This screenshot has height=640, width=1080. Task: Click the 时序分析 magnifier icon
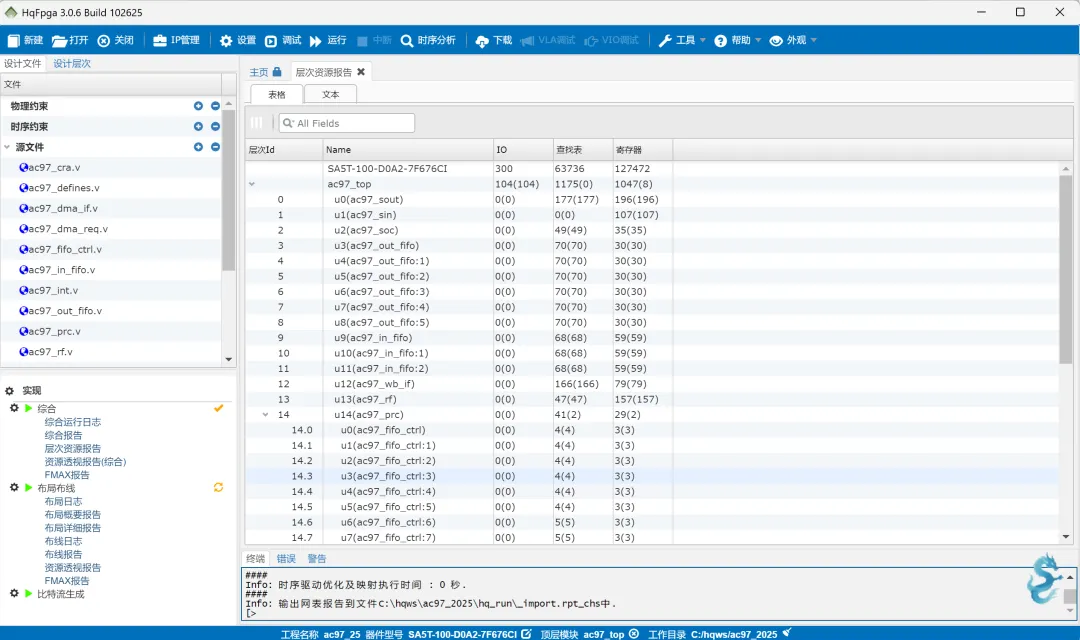[x=407, y=41]
